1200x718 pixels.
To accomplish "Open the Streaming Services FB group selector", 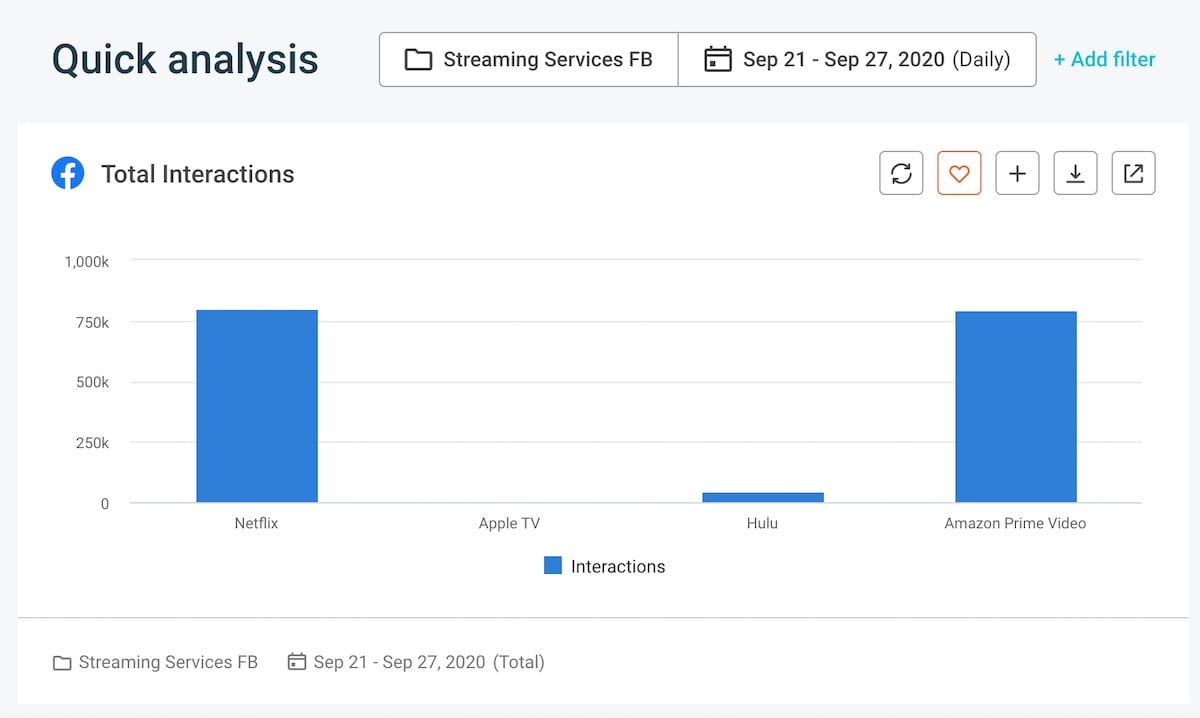I will tap(529, 60).
